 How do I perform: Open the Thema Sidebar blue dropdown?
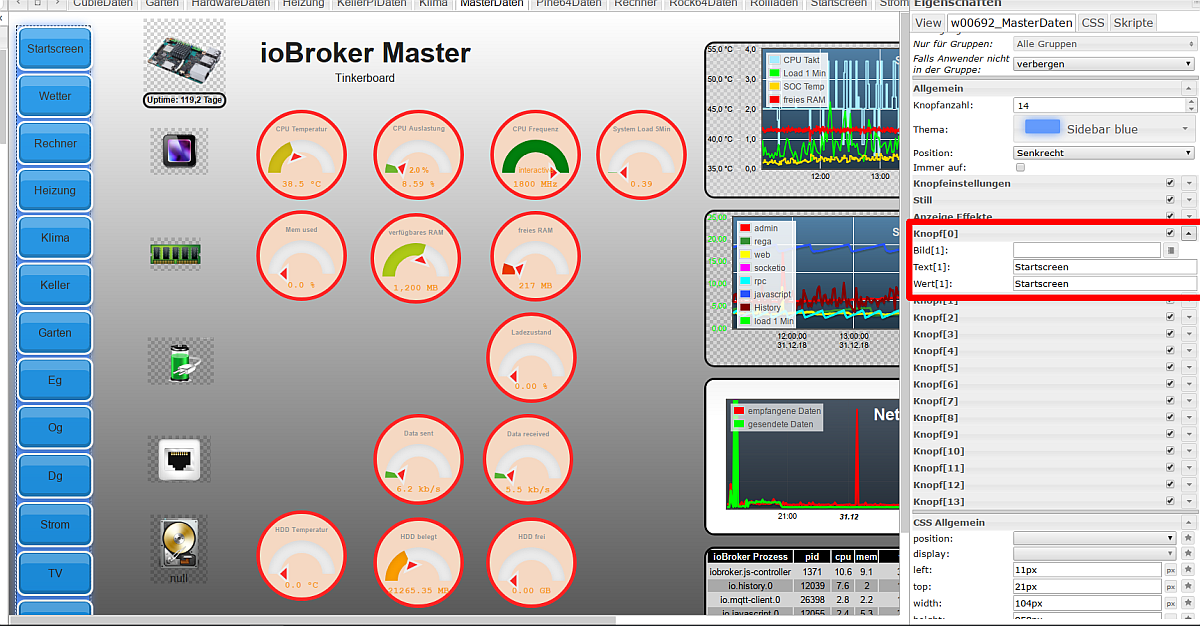[x=1104, y=128]
